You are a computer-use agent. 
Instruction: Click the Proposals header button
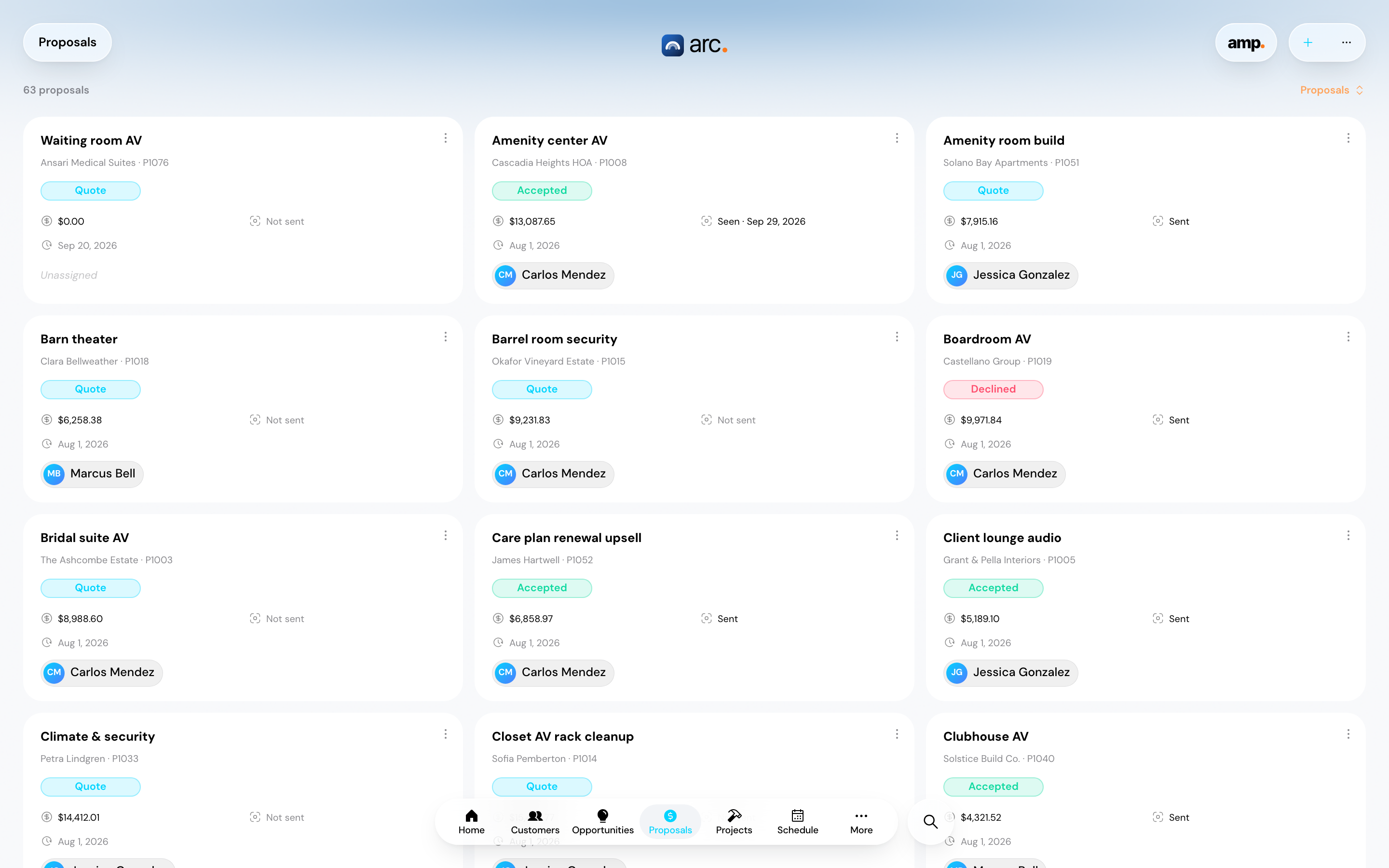pos(67,42)
